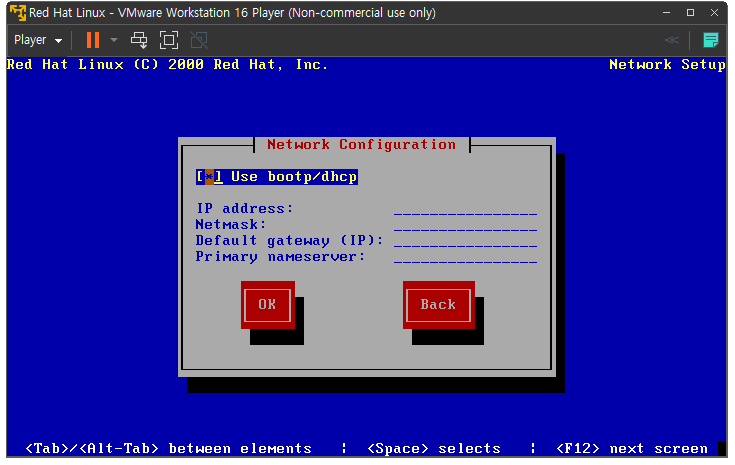Maximize the VMware Player window
The height and width of the screenshot is (465, 735).
[x=690, y=13]
